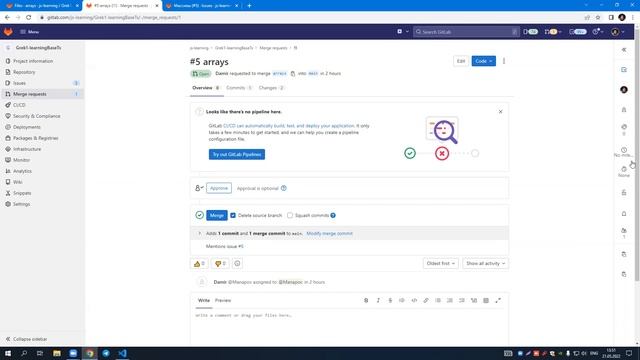Viewport: 640px width, 360px height.
Task: Collapse the right sidebar chevrons
Action: [624, 49]
